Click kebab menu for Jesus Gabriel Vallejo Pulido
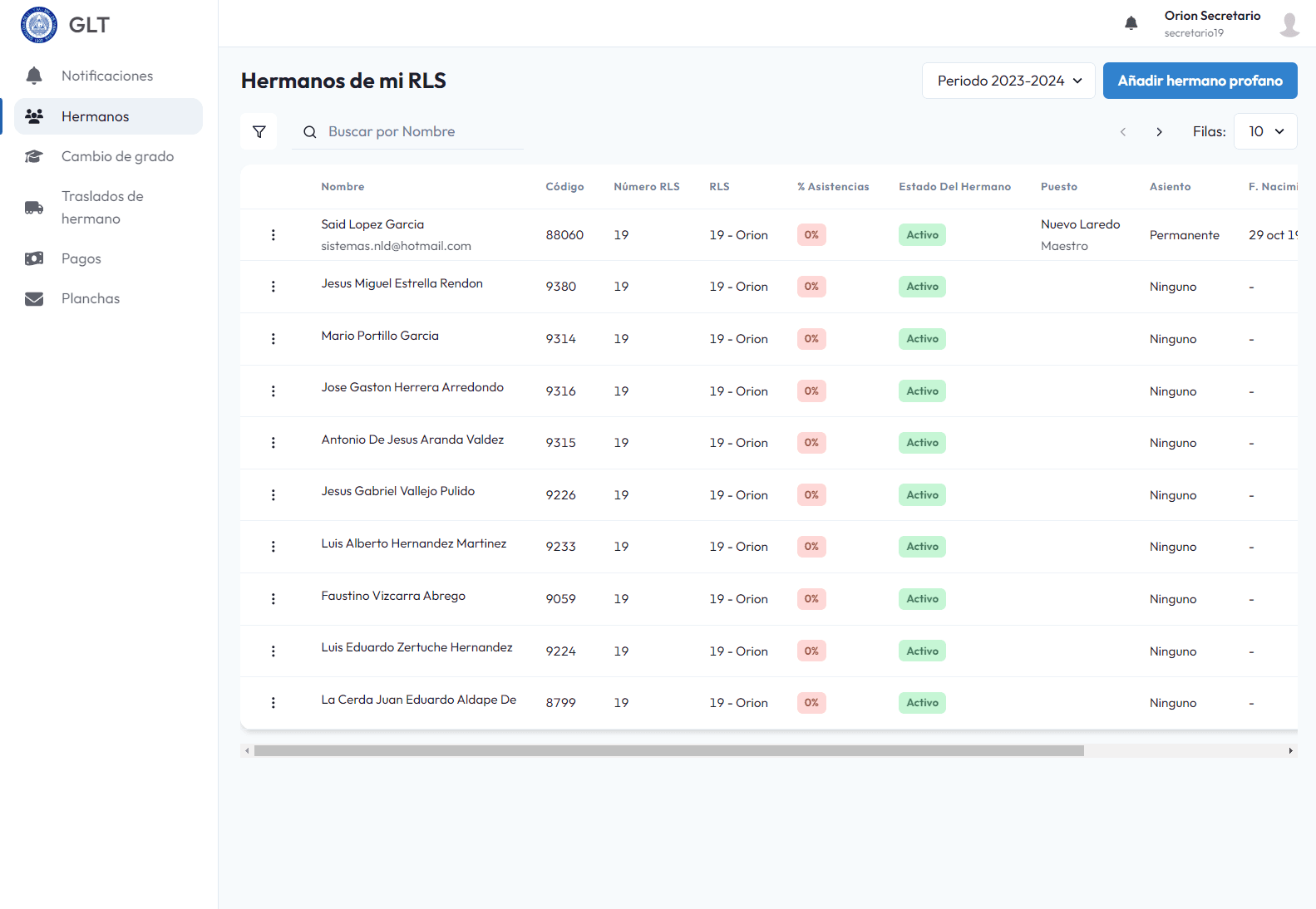This screenshot has height=909, width=1316. (273, 495)
